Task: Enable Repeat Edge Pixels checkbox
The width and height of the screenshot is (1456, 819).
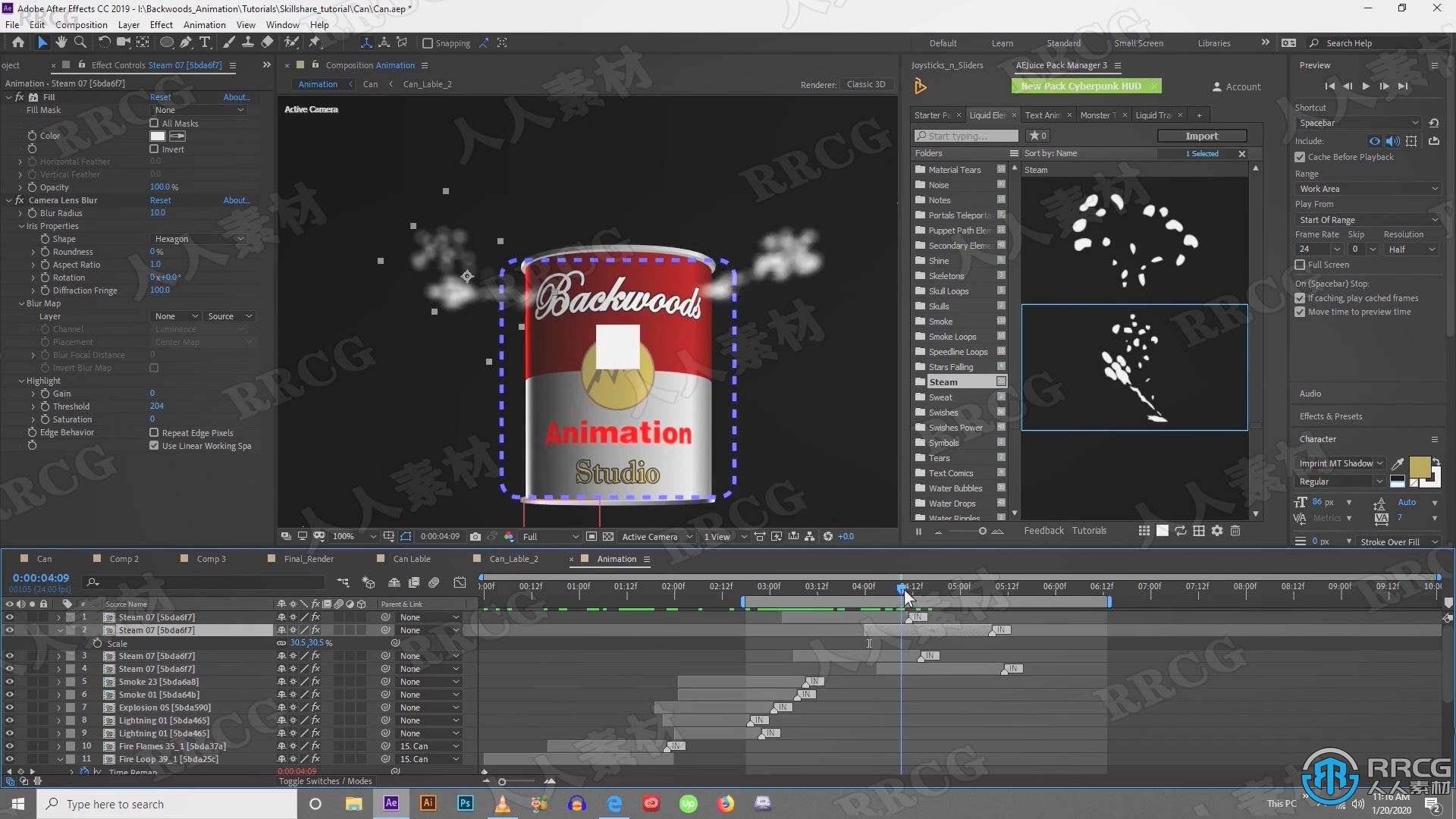Action: 154,432
